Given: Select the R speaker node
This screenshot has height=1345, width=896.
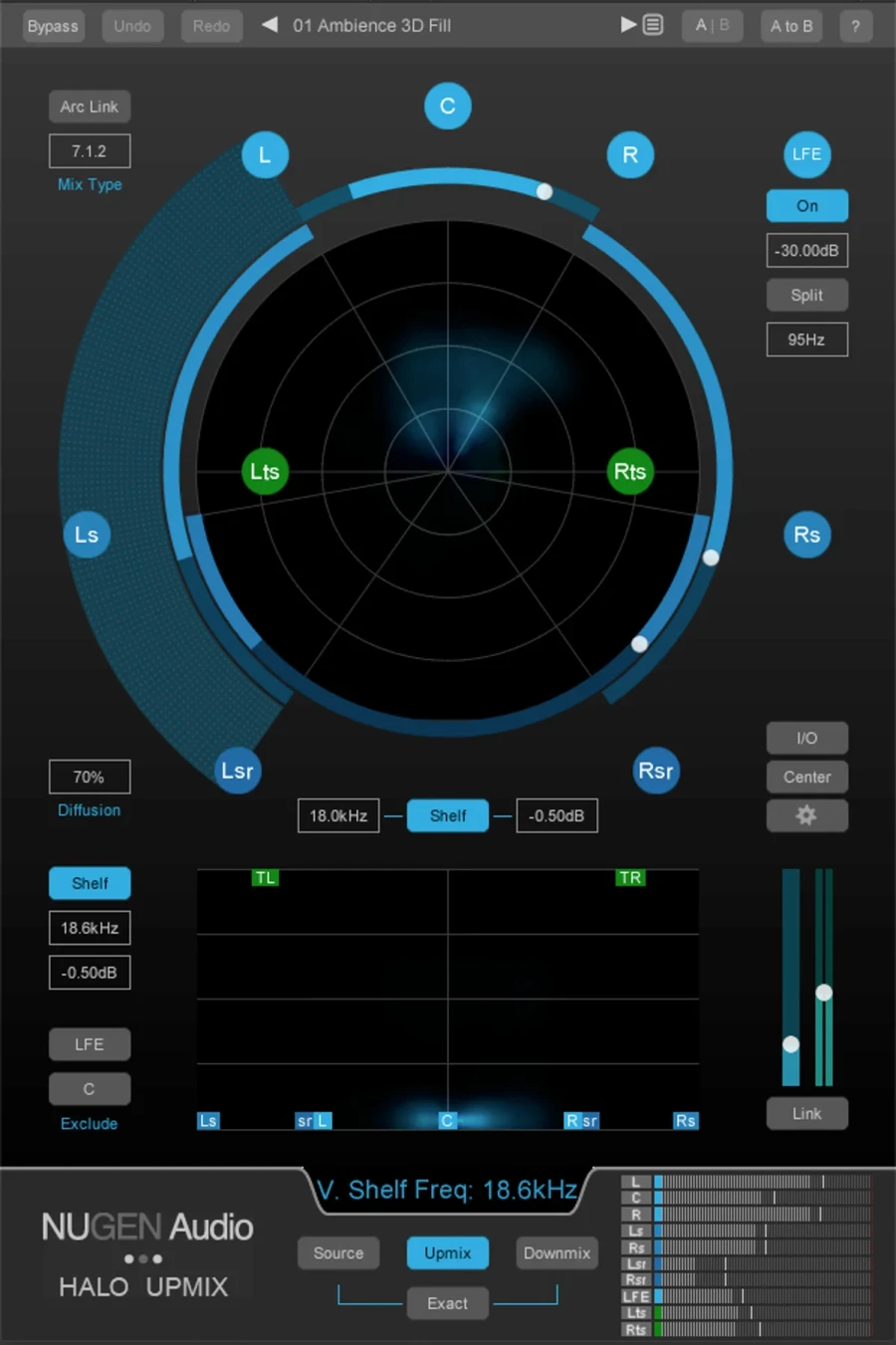Looking at the screenshot, I should pos(630,154).
